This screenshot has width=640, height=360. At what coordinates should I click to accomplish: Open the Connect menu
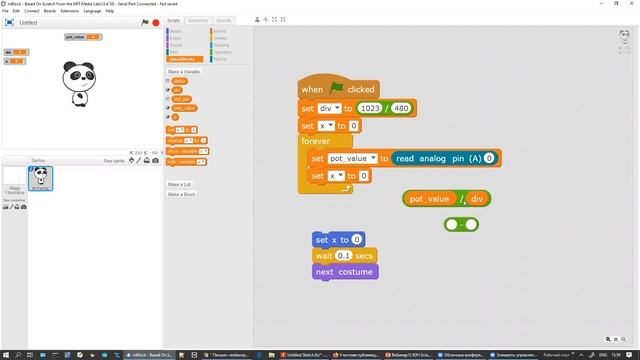click(x=31, y=11)
